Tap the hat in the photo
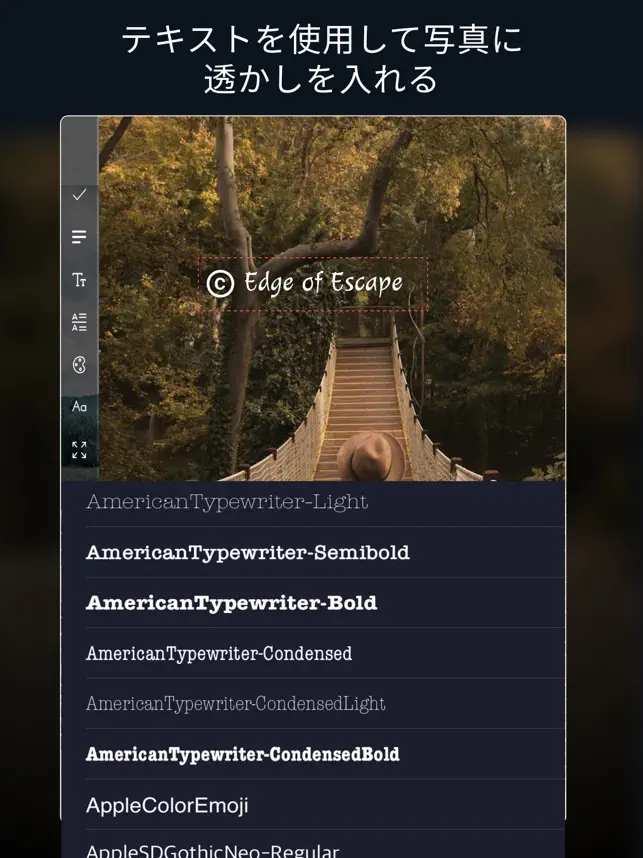This screenshot has height=858, width=643. click(371, 456)
